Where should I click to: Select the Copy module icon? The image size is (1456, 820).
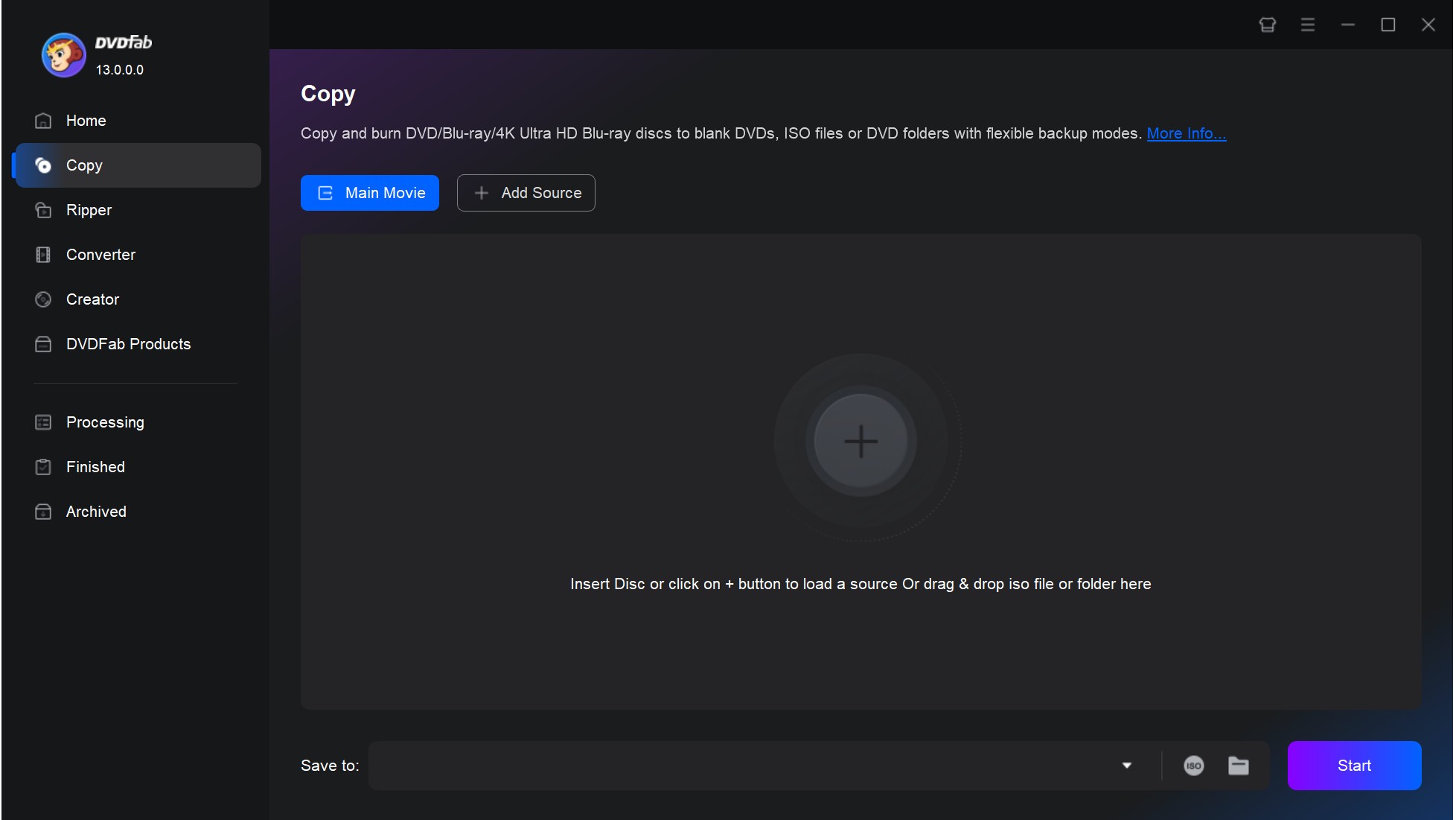pyautogui.click(x=43, y=164)
